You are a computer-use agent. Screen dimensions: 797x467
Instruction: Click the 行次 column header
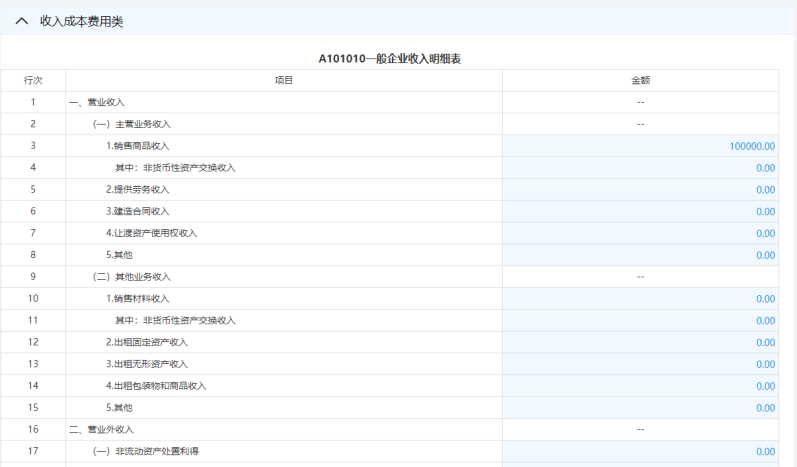tap(33, 80)
